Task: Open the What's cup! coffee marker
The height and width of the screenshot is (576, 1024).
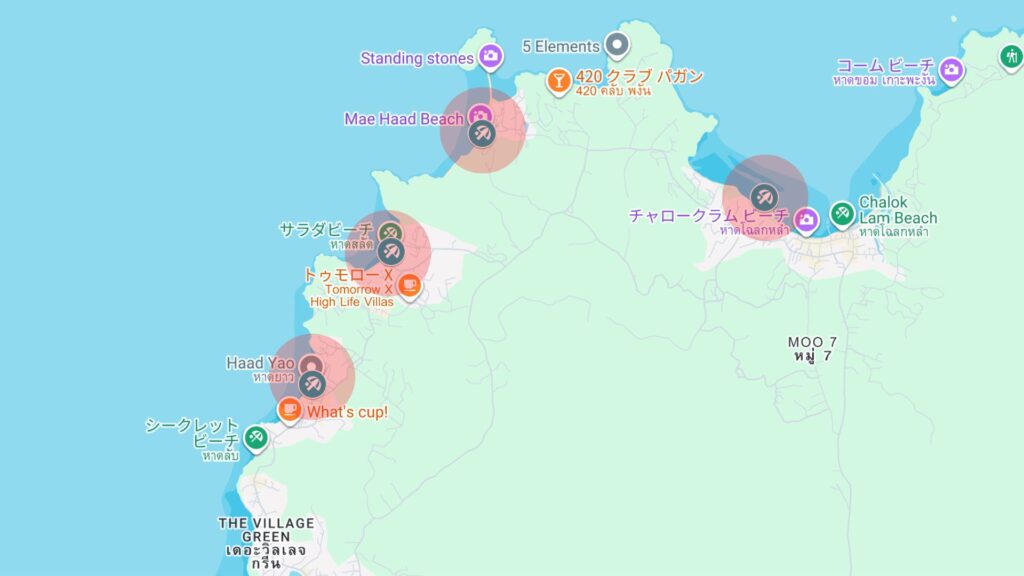Action: point(289,409)
